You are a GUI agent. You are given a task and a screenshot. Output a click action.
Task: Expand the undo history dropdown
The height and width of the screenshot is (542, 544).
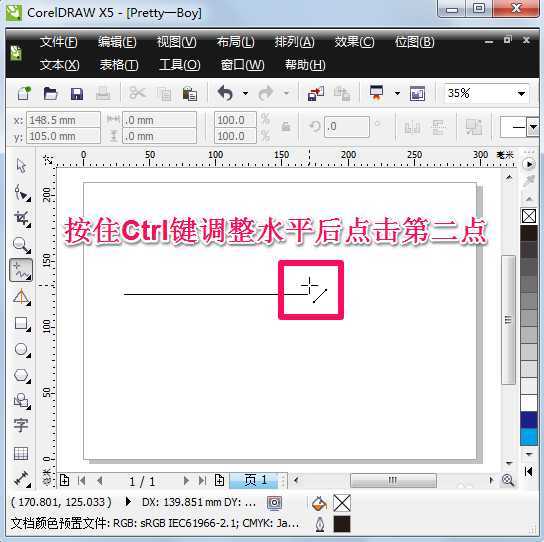click(245, 93)
